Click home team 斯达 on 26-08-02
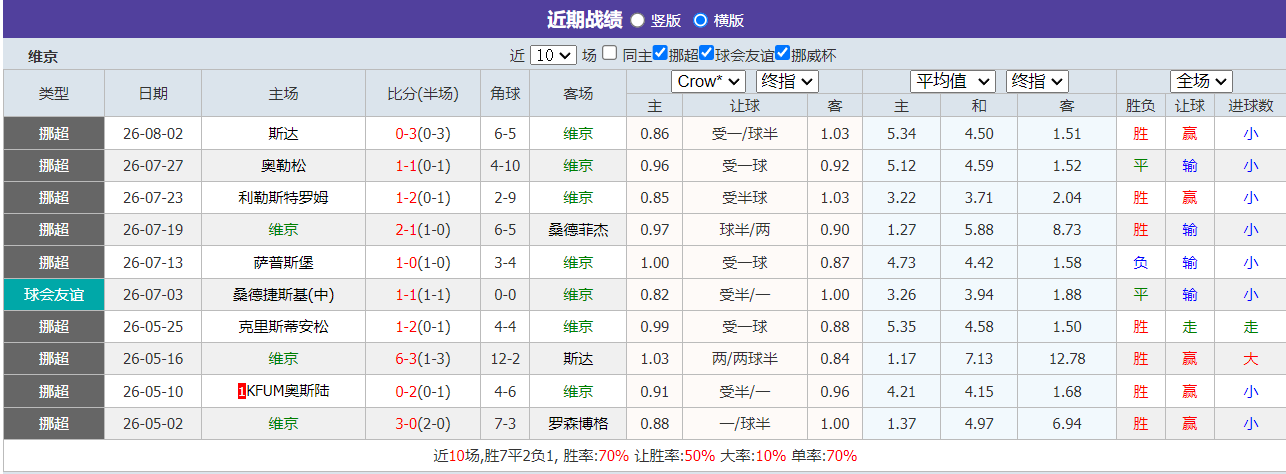This screenshot has width=1286, height=474. pyautogui.click(x=283, y=133)
